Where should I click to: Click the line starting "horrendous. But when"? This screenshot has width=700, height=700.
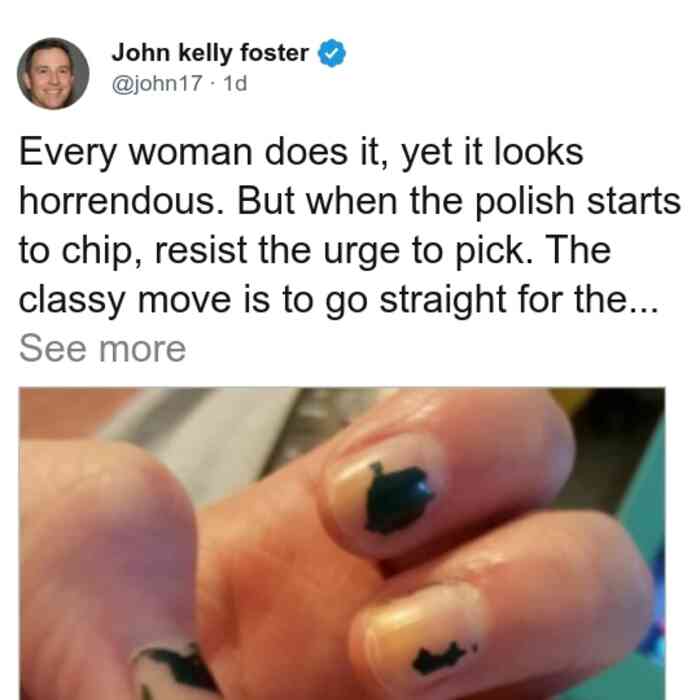click(x=350, y=202)
